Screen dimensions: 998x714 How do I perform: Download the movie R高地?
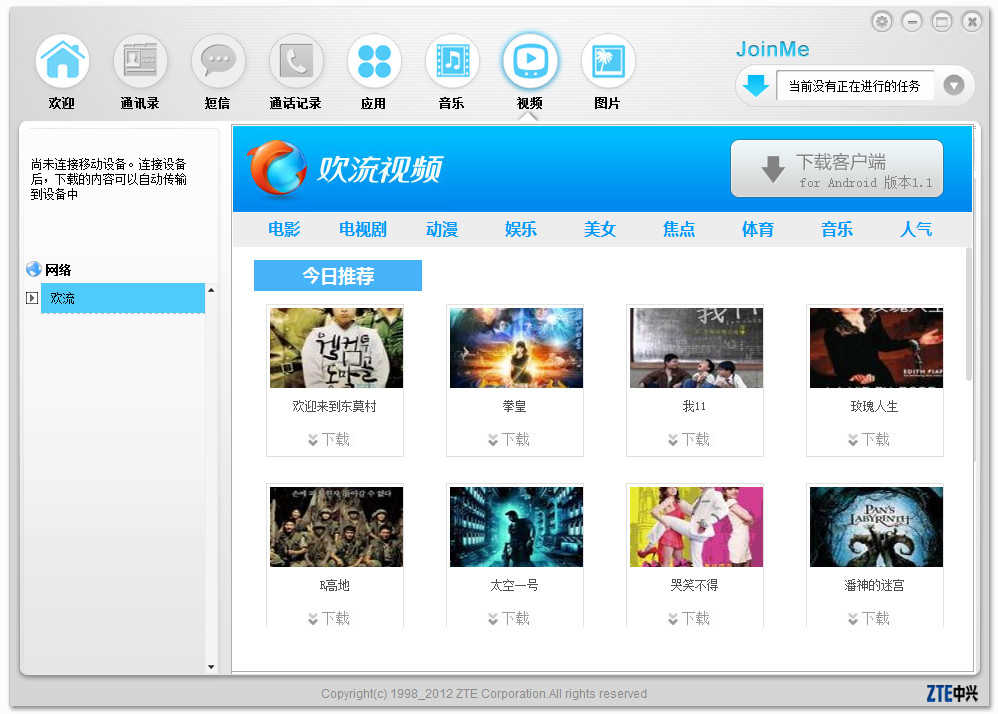(329, 618)
